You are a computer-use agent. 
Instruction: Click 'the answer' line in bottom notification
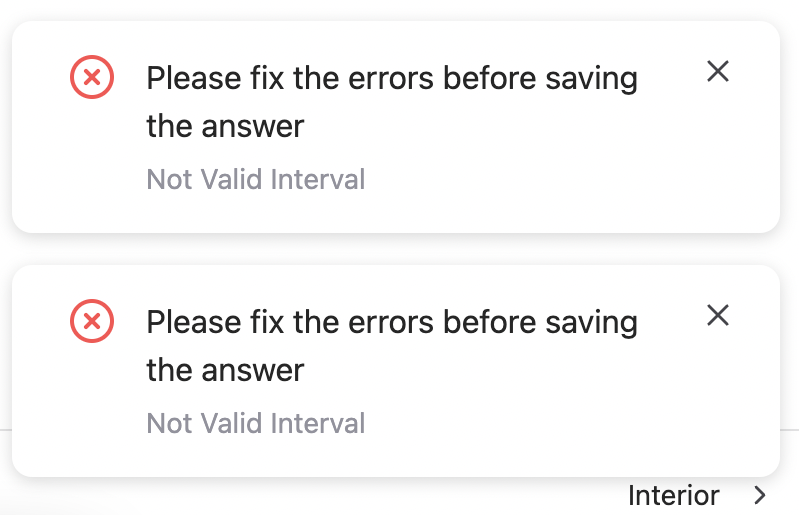[x=225, y=370]
